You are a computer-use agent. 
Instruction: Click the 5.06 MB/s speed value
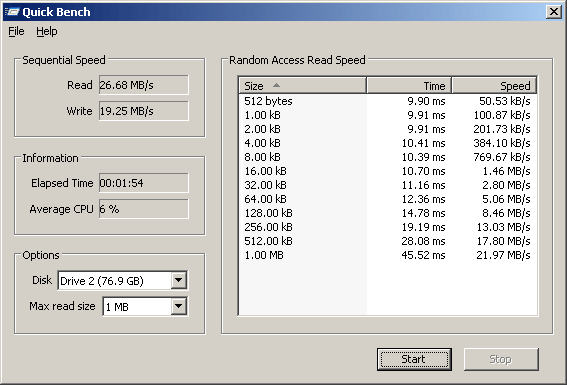506,199
